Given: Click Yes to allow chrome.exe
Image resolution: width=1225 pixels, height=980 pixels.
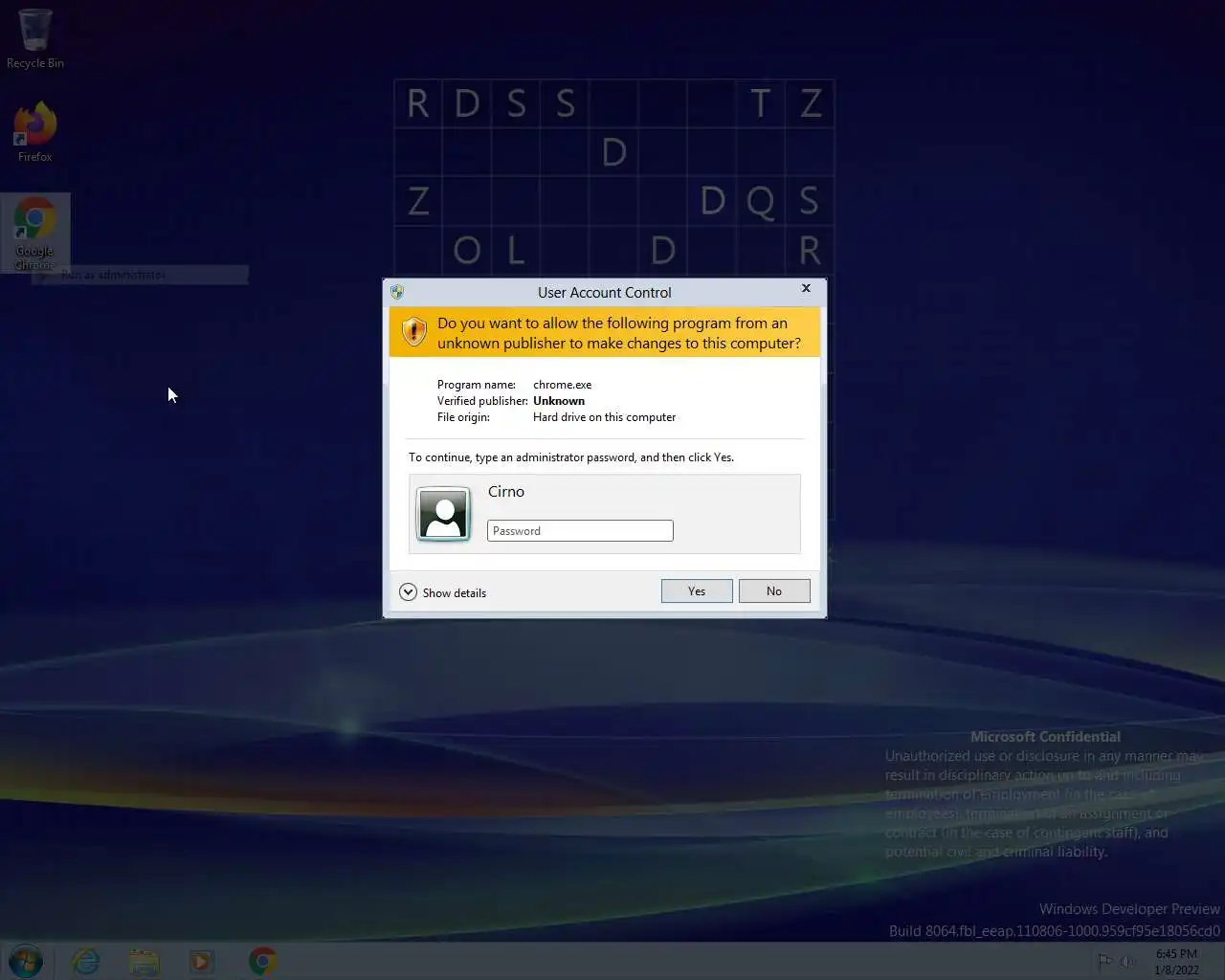Looking at the screenshot, I should point(697,591).
